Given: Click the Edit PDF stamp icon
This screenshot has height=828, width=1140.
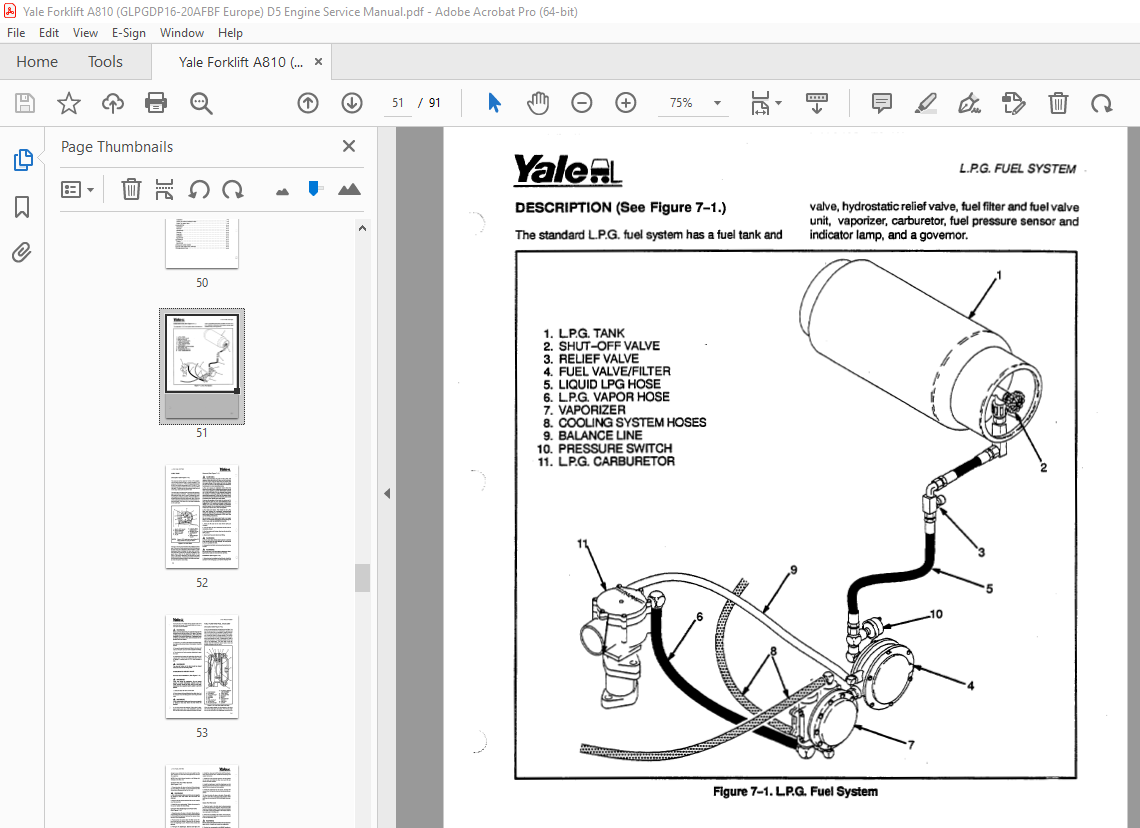Looking at the screenshot, I should point(1013,103).
